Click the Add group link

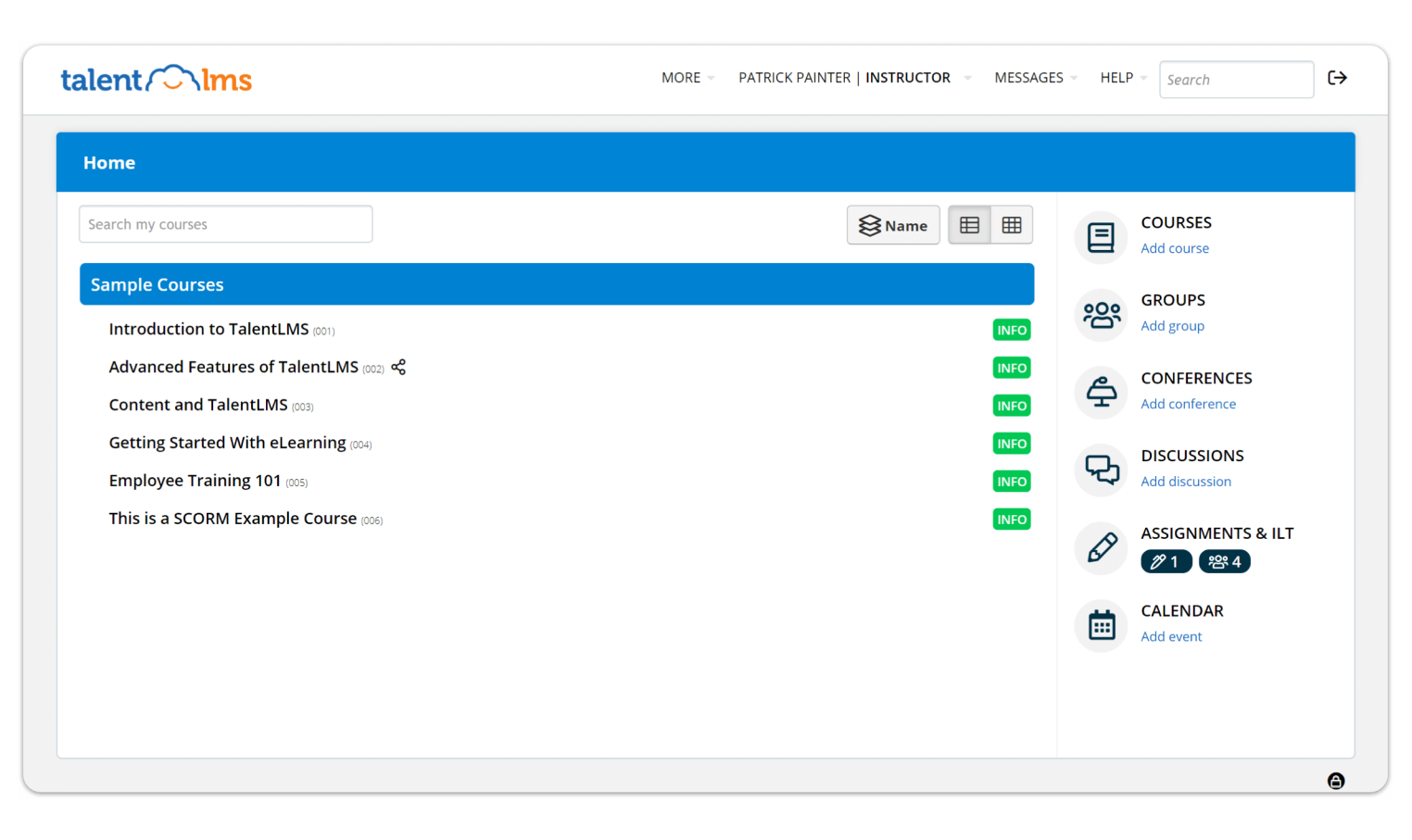(x=1172, y=326)
